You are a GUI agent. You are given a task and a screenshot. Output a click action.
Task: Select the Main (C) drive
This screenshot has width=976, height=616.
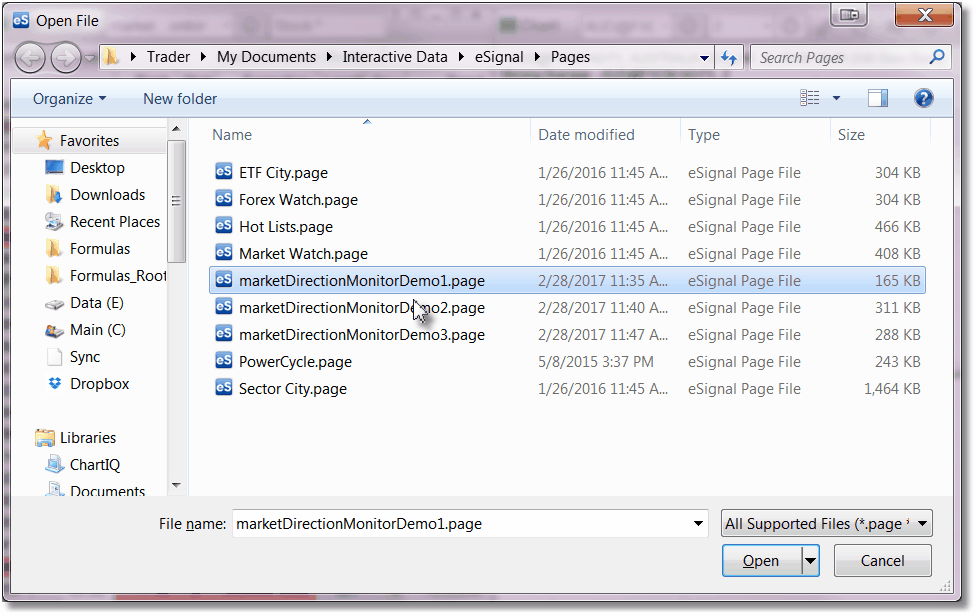pyautogui.click(x=98, y=330)
